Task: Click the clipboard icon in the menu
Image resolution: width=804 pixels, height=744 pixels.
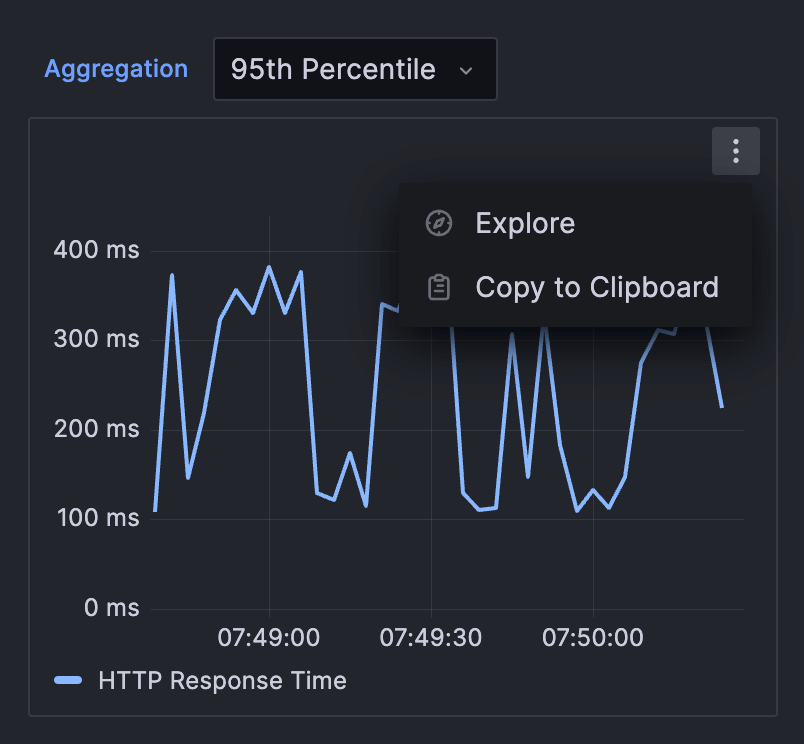Action: tap(438, 287)
